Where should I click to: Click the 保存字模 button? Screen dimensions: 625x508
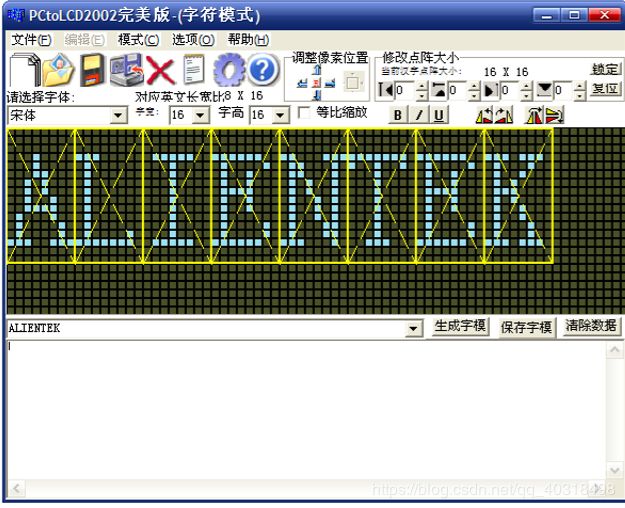pyautogui.click(x=526, y=327)
